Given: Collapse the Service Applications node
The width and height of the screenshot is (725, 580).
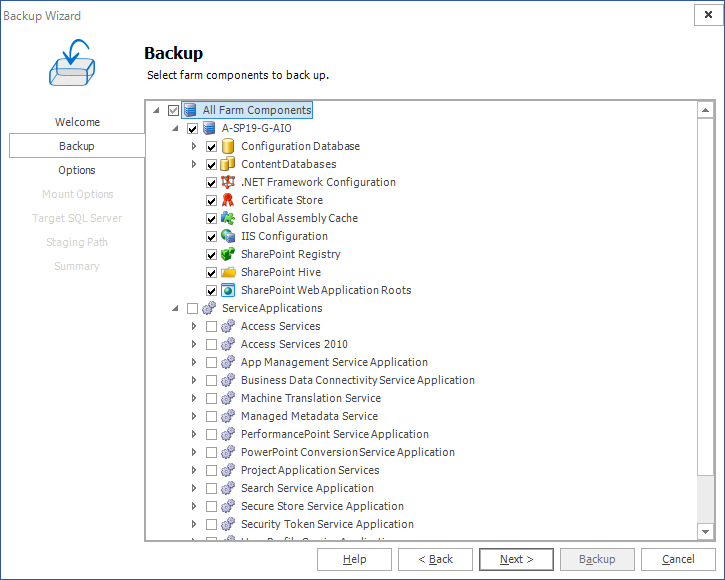Looking at the screenshot, I should 175,308.
